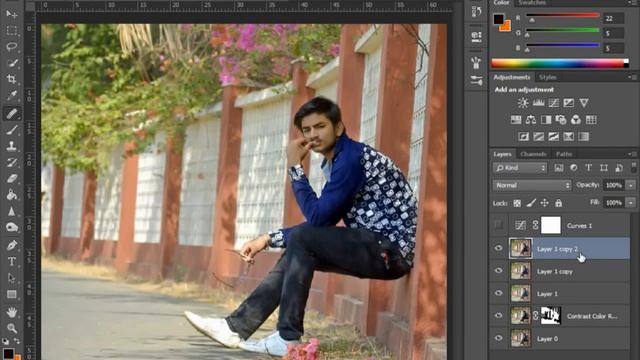Select the Healing Brush tool

click(12, 113)
